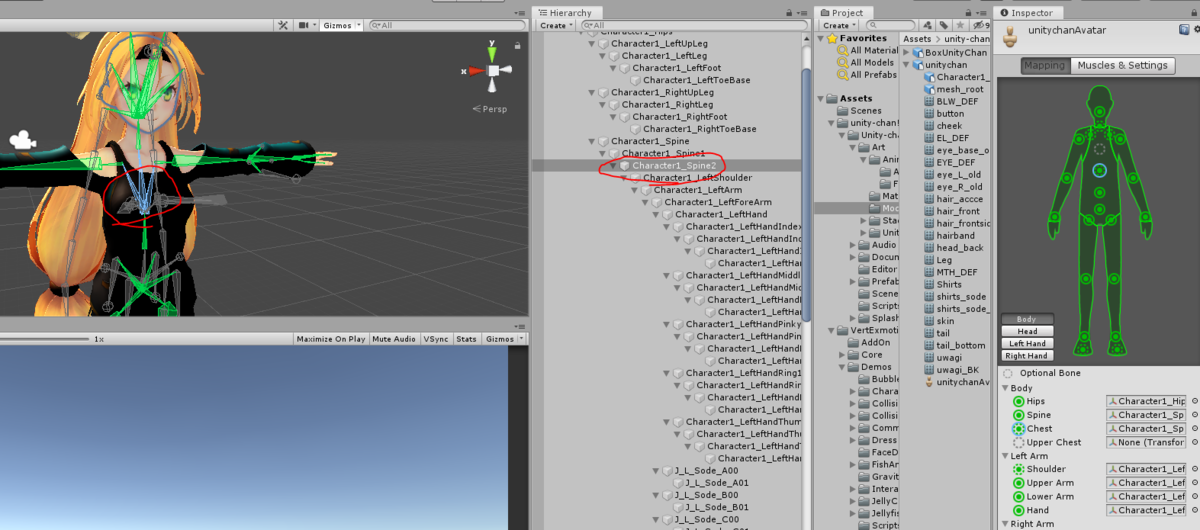The height and width of the screenshot is (530, 1200).
Task: Click the Hips bone status circle
Action: (x=1018, y=401)
